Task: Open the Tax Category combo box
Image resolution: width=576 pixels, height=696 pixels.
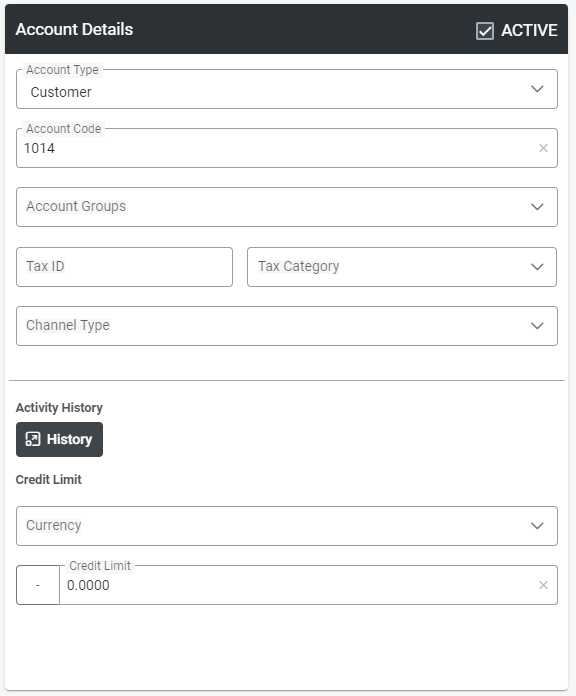Action: click(x=402, y=267)
